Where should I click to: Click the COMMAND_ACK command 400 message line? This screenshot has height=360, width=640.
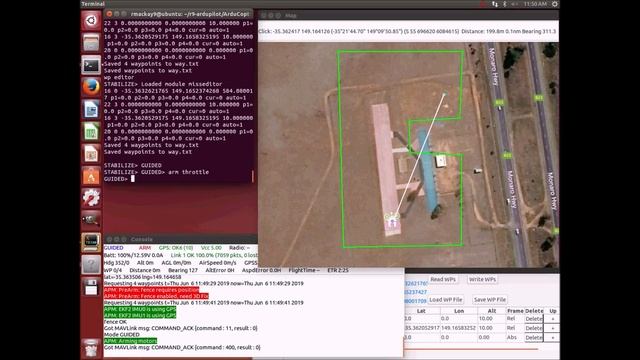click(182, 347)
